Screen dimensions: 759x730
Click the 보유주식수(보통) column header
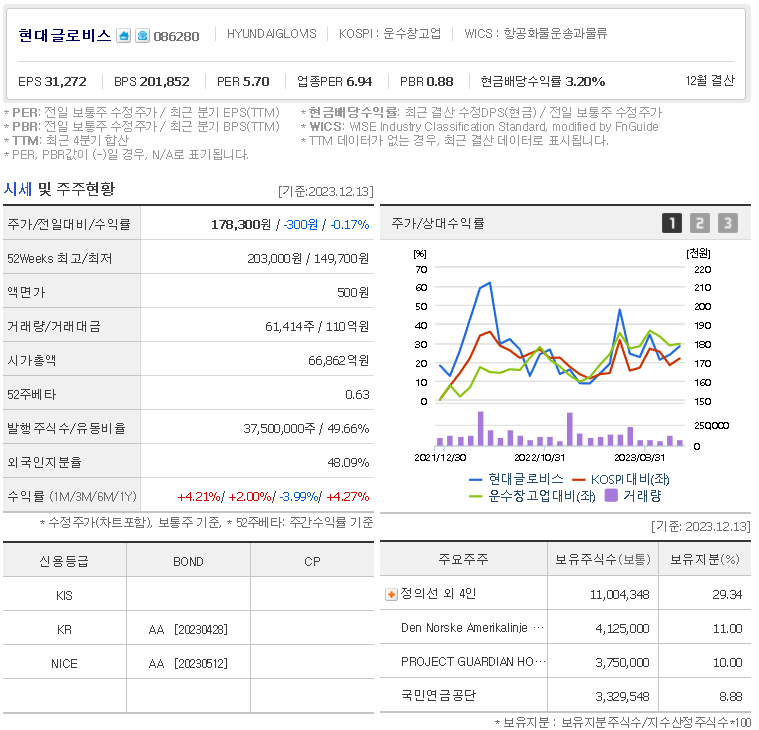pos(603,559)
